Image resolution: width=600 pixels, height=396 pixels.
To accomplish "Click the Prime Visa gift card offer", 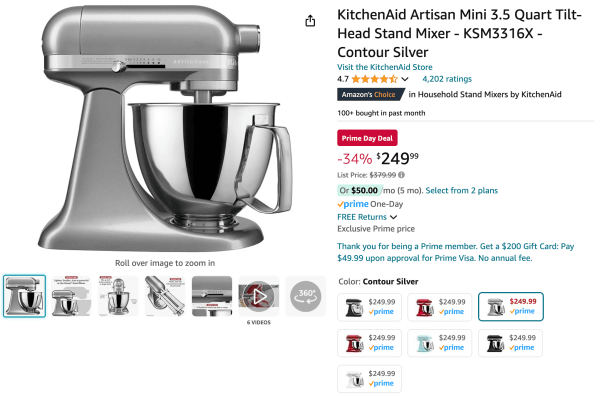I will click(x=455, y=252).
